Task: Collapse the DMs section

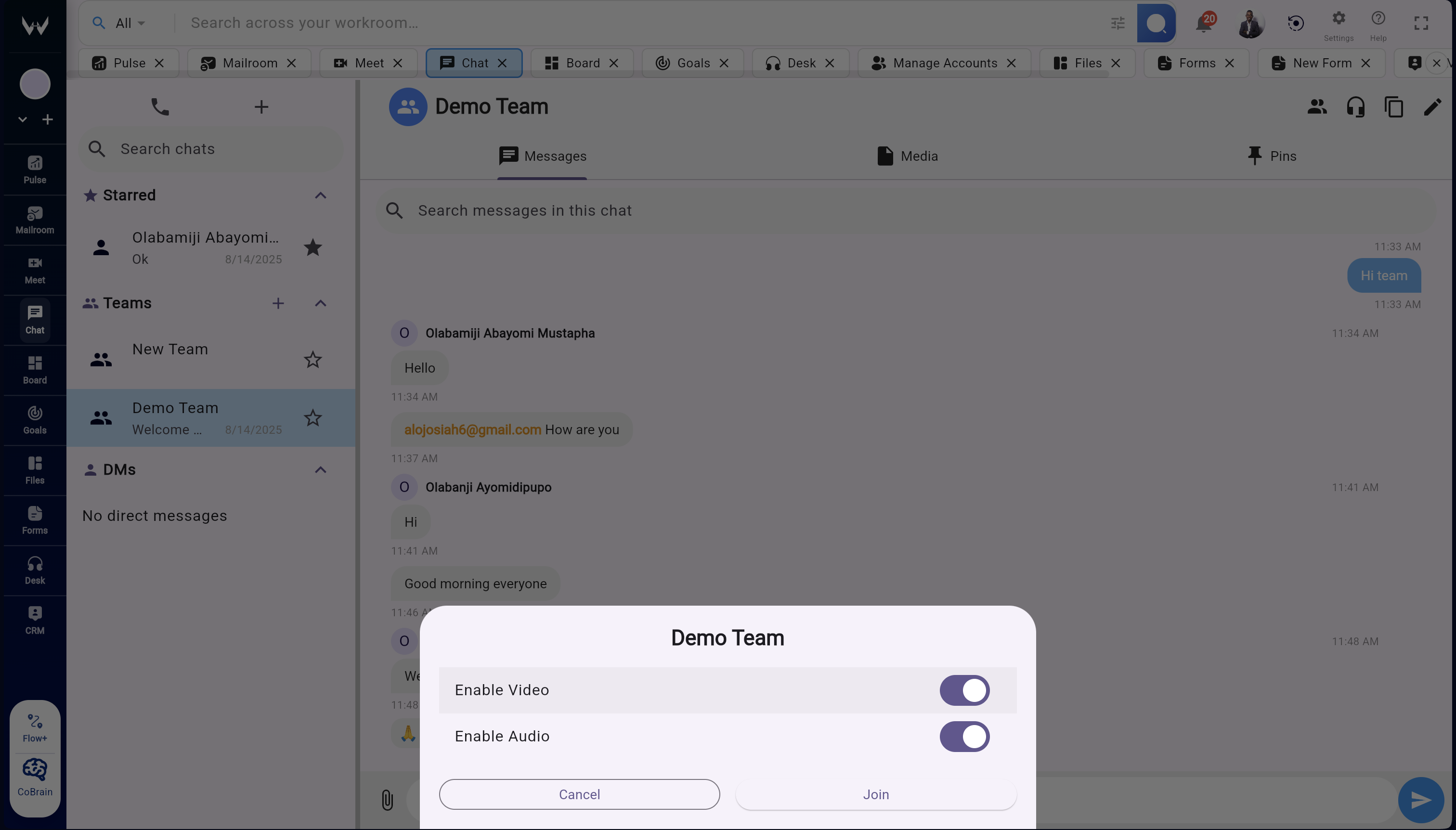Action: click(320, 470)
